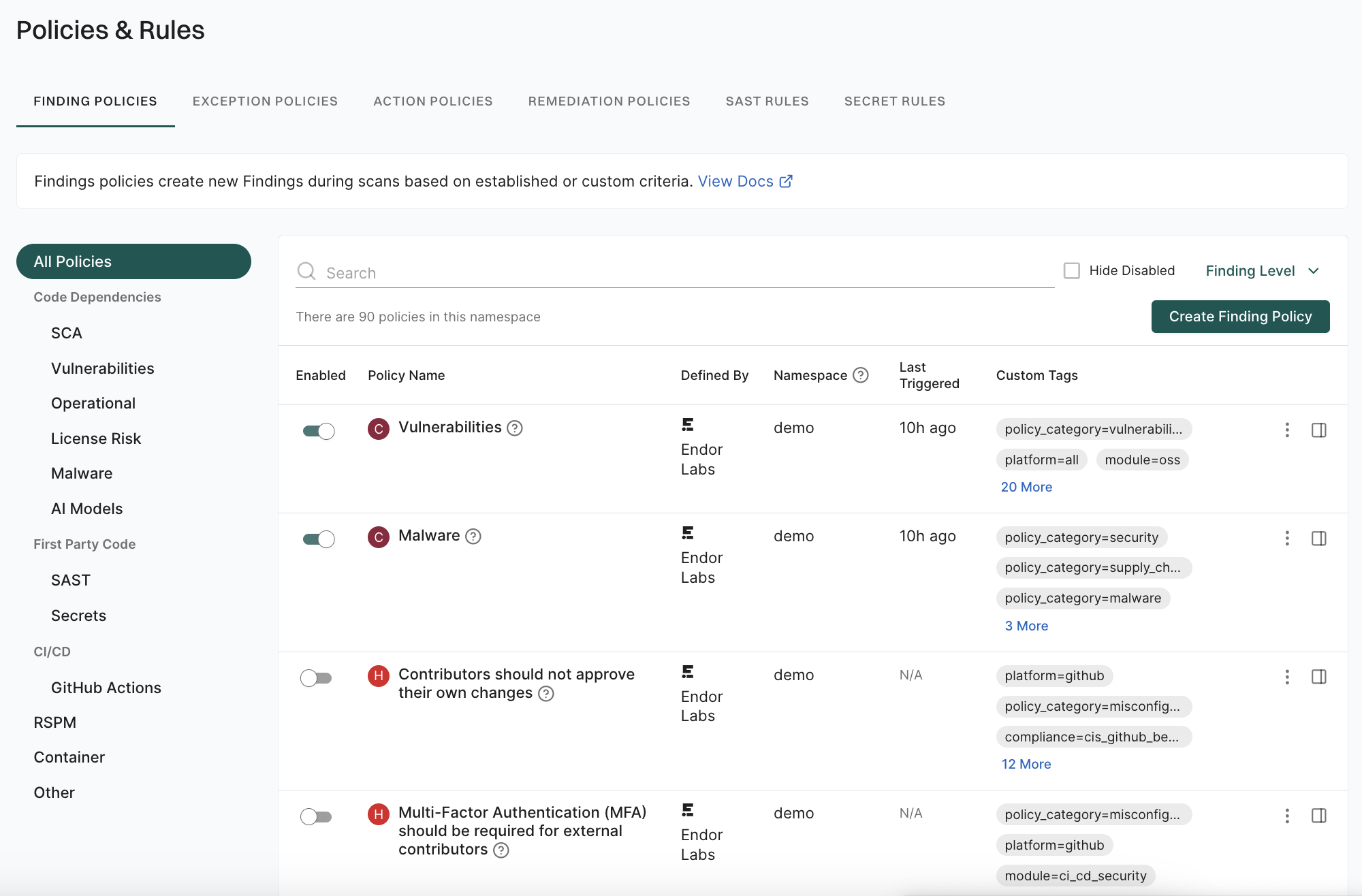This screenshot has width=1362, height=896.
Task: Check the Hide Disabled checkbox
Action: (1072, 271)
